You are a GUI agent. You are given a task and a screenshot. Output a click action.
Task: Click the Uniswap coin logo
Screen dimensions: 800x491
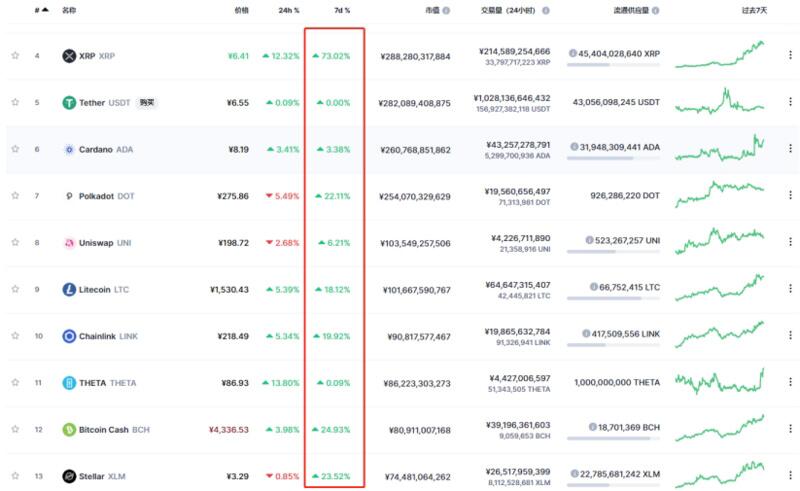point(69,243)
